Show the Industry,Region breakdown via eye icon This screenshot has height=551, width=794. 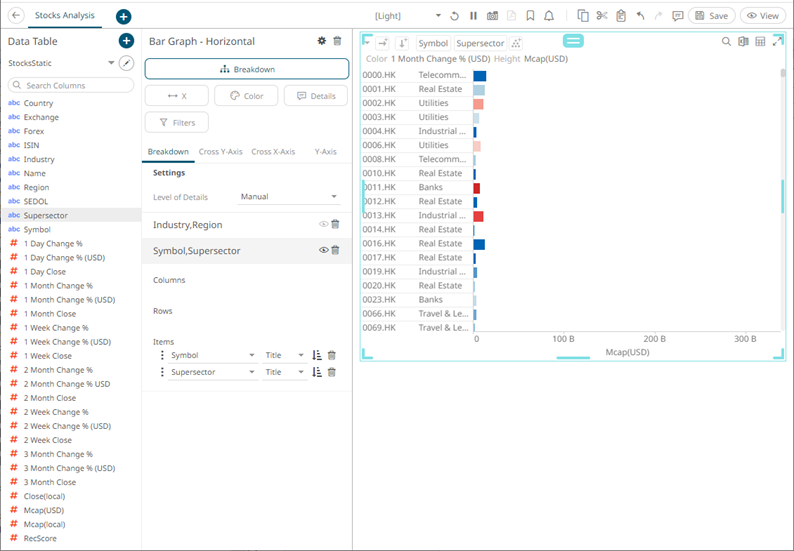[x=323, y=225]
